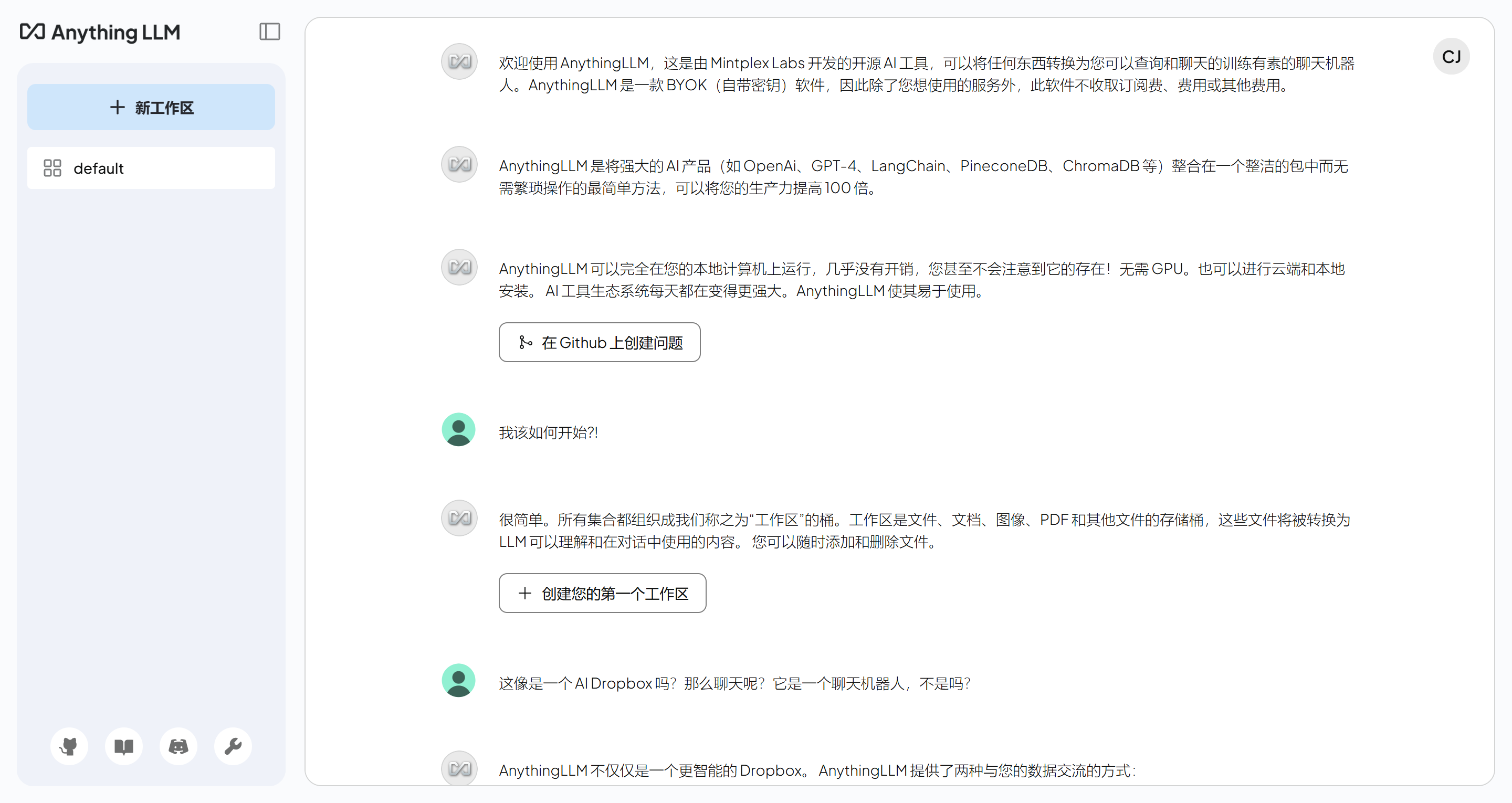Open settings with the wrench icon
Screen dimensions: 1512x803
pyautogui.click(x=233, y=746)
